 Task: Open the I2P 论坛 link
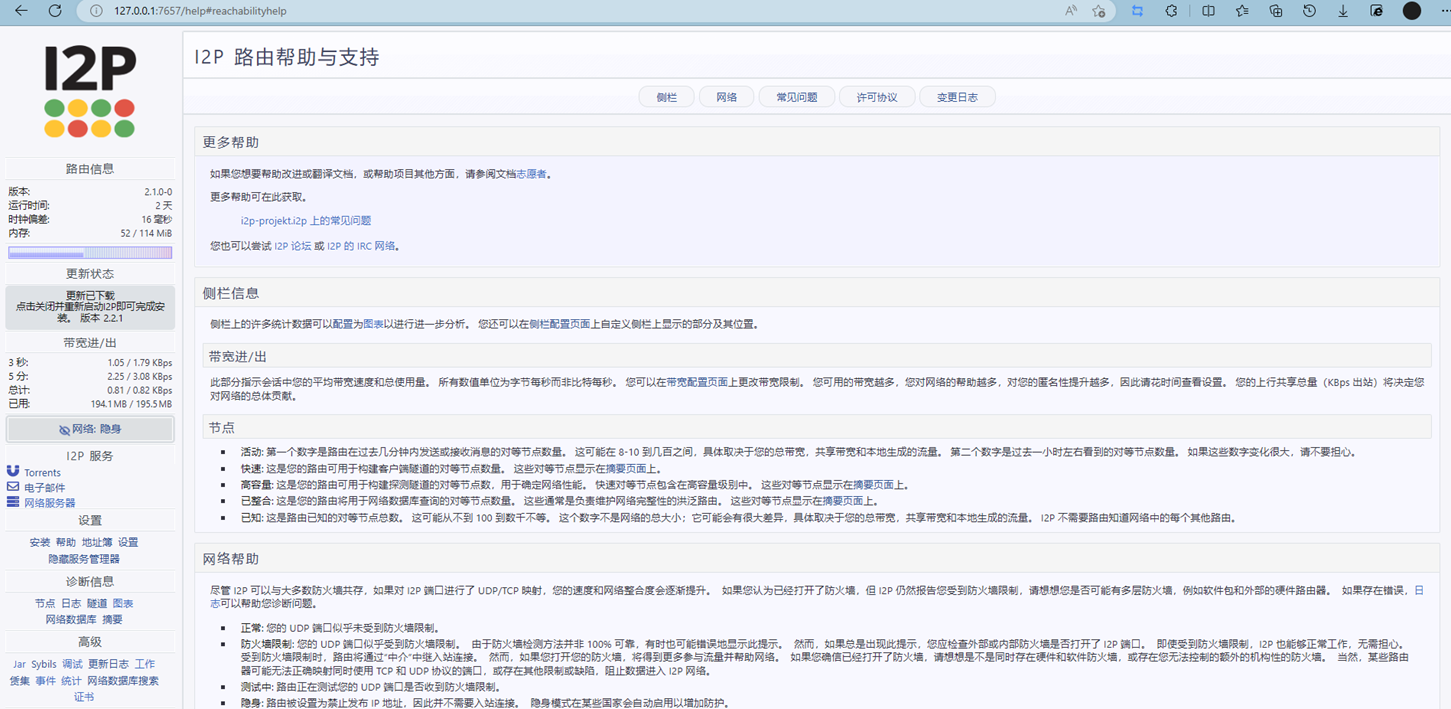293,246
